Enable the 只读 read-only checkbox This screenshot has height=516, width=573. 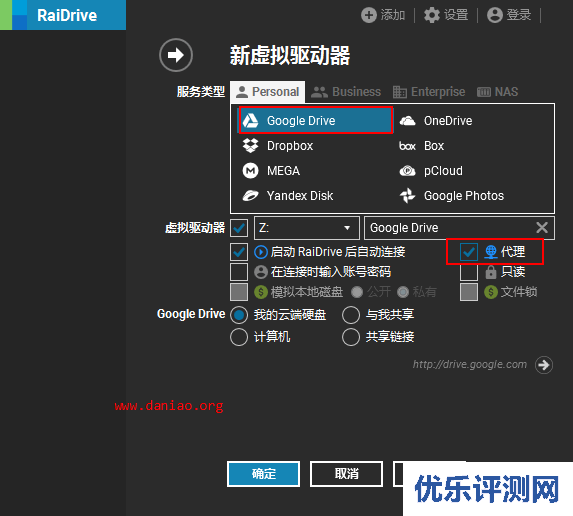[x=469, y=272]
